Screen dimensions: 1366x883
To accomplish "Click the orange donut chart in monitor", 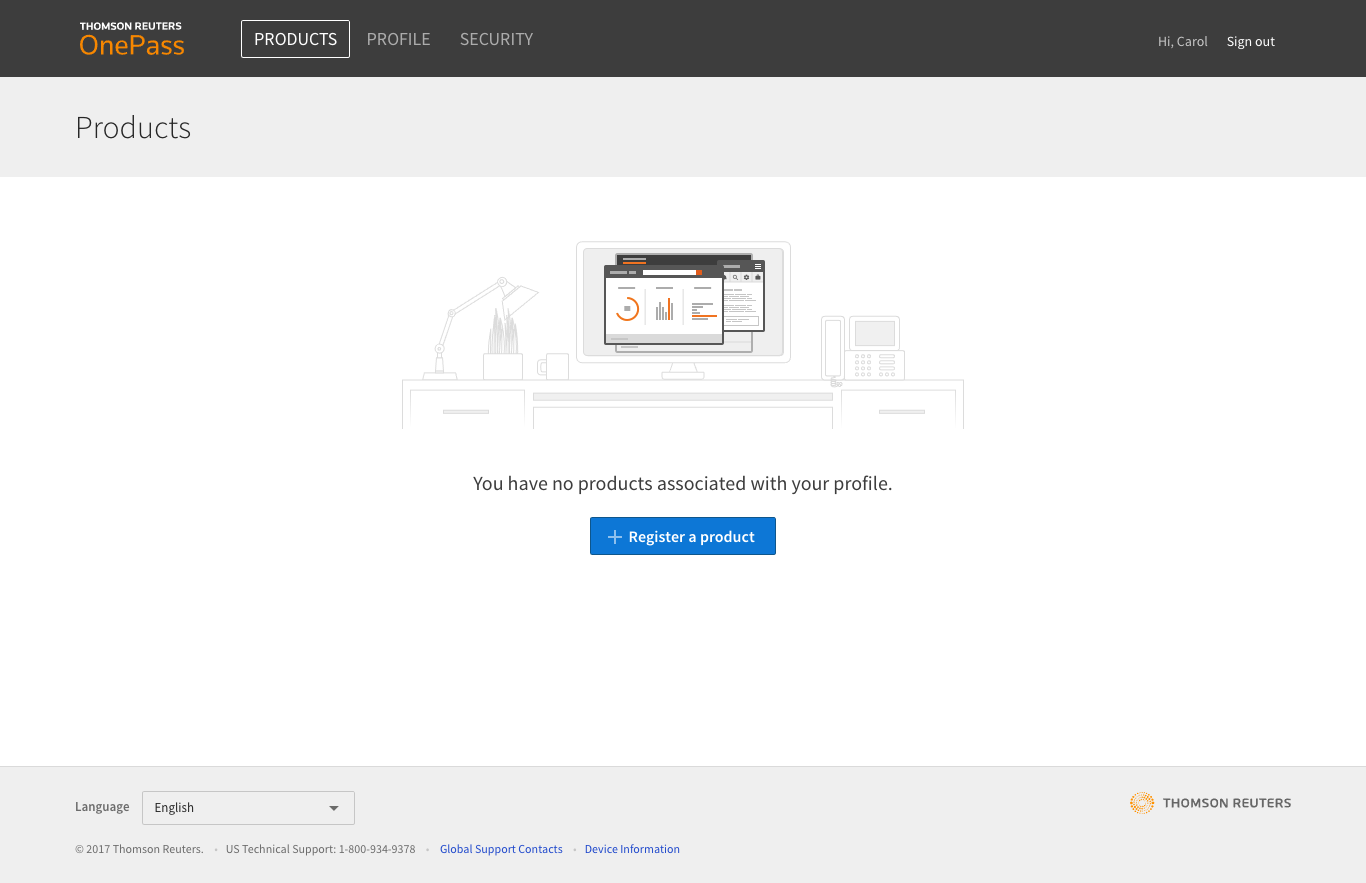I will [x=627, y=308].
